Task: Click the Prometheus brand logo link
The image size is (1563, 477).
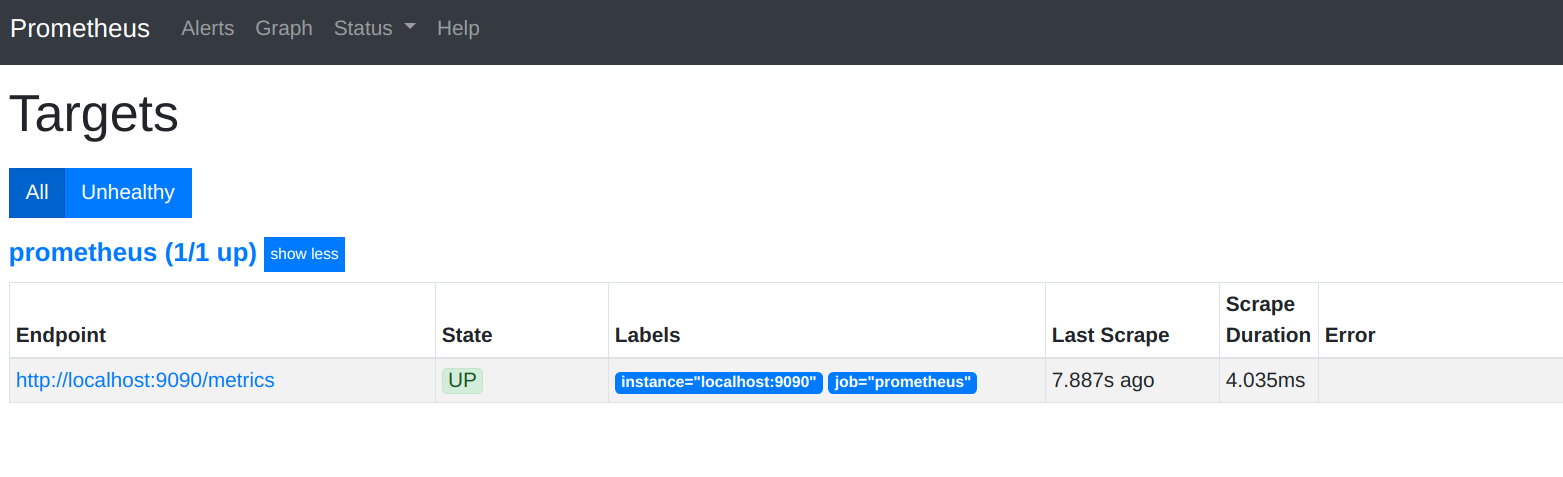Action: tap(80, 28)
